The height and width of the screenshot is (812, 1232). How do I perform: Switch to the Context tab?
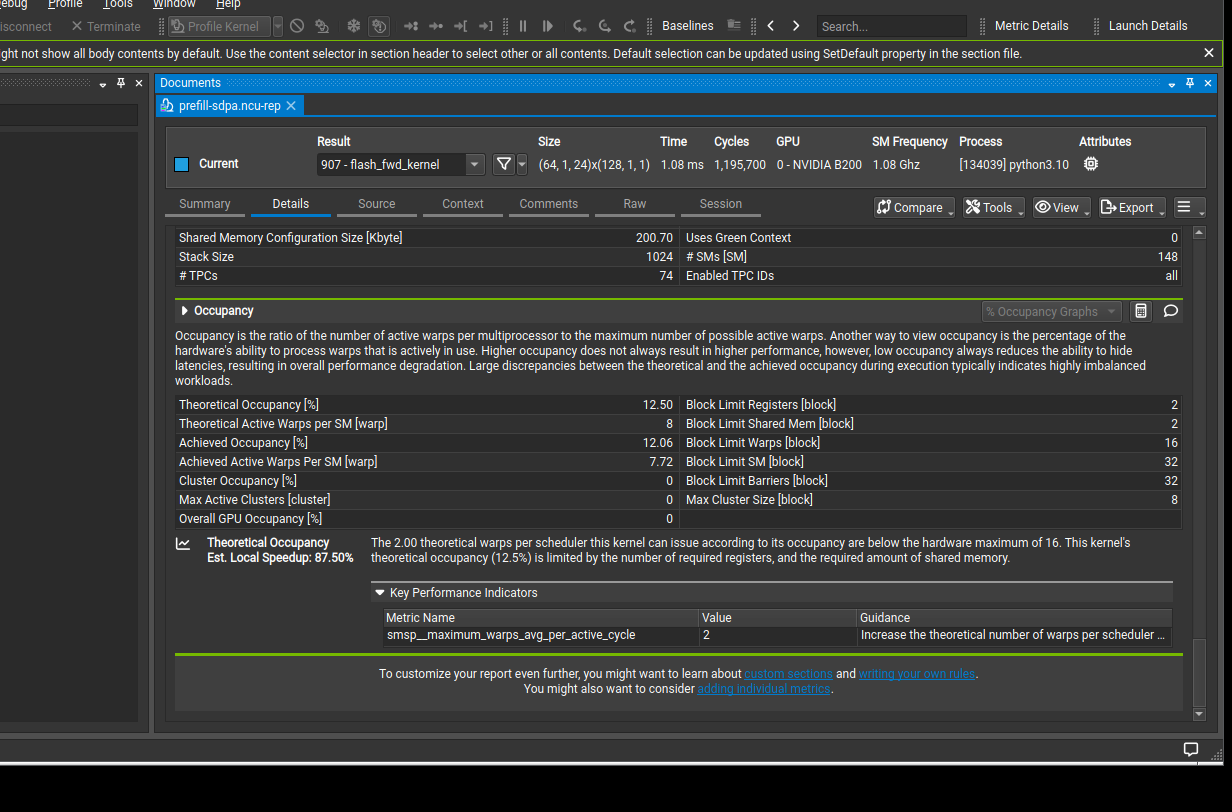click(x=463, y=204)
